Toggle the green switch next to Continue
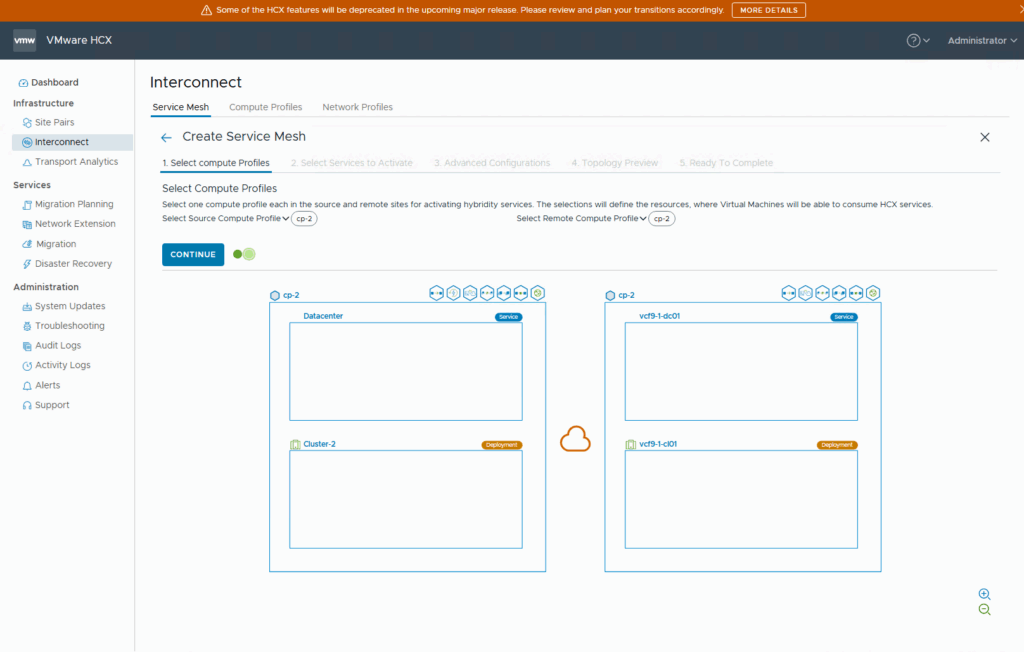The image size is (1024, 652). [x=244, y=254]
